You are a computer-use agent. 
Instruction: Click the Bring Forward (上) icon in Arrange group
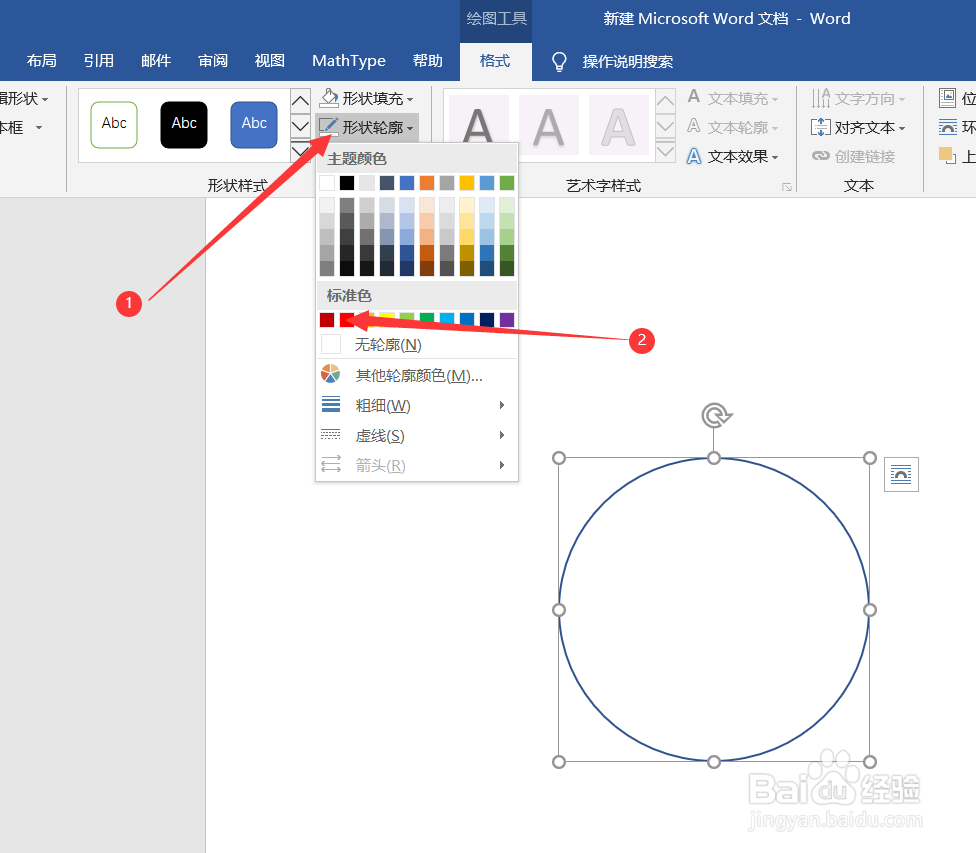947,155
